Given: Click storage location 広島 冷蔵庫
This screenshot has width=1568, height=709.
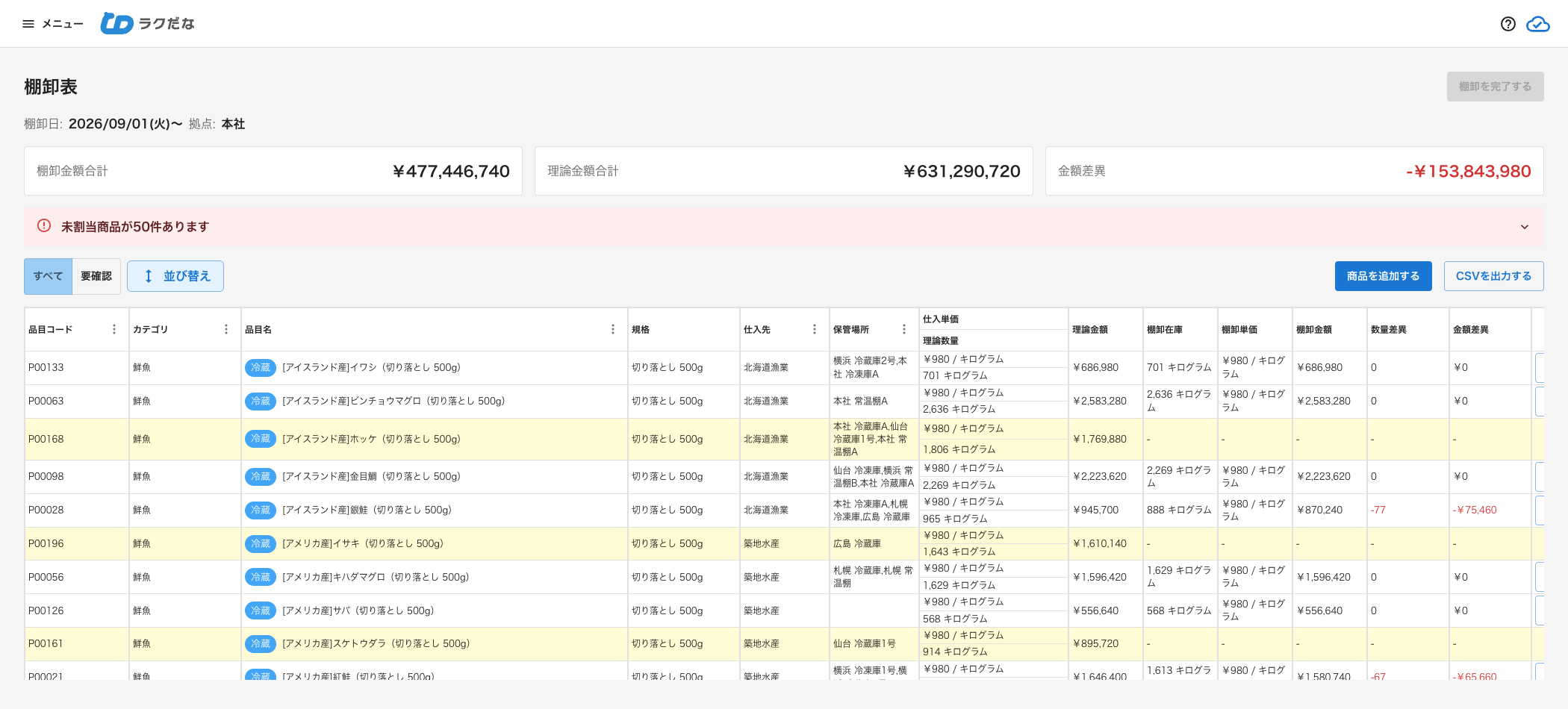Looking at the screenshot, I should (857, 543).
